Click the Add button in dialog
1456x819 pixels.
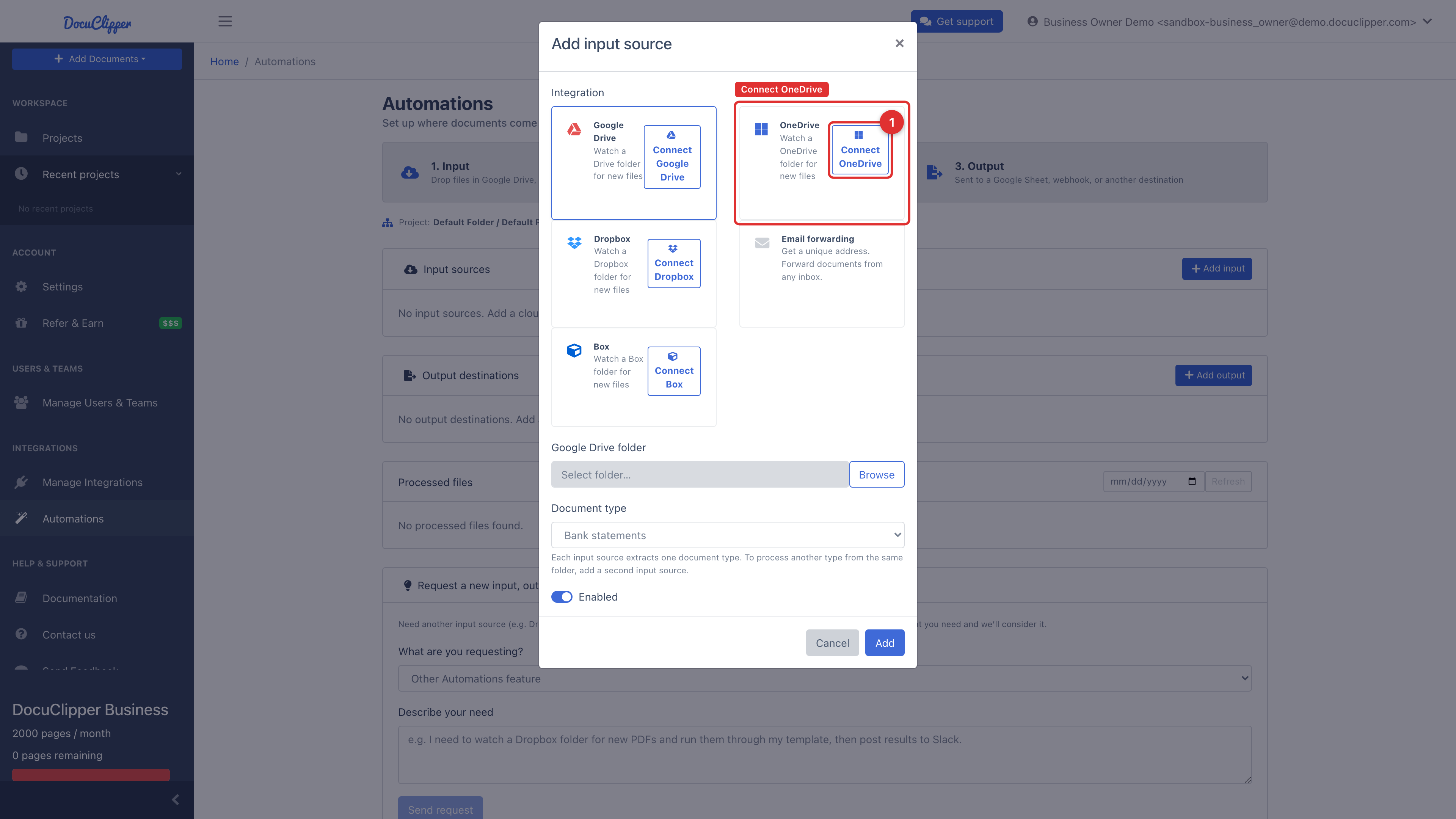885,643
